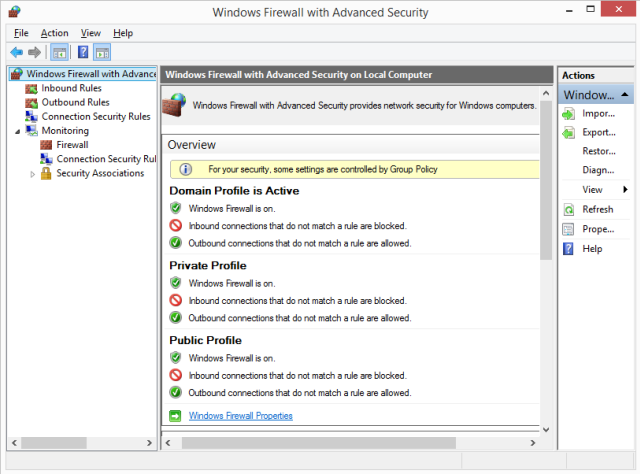The width and height of the screenshot is (640, 474).
Task: Select Security Associations tree item
Action: click(100, 173)
